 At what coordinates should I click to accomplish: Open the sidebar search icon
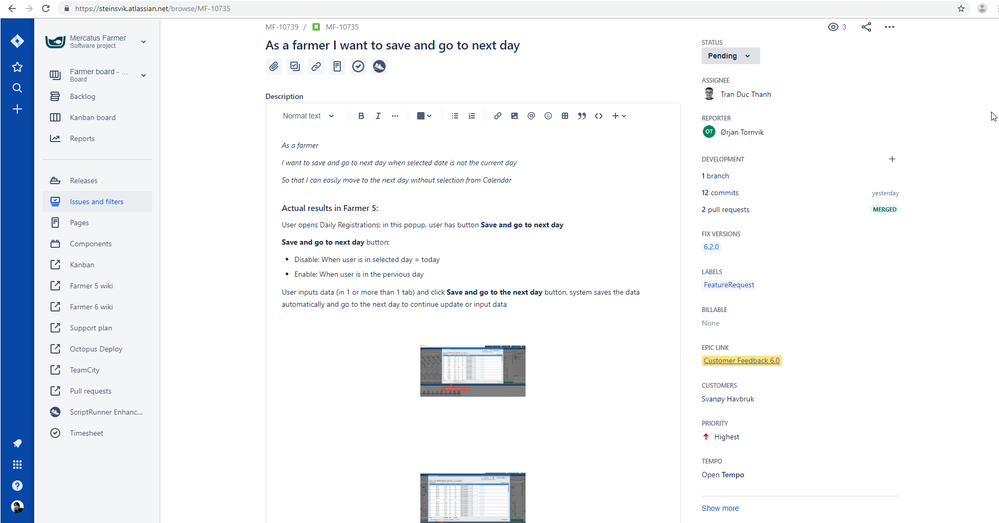point(17,88)
